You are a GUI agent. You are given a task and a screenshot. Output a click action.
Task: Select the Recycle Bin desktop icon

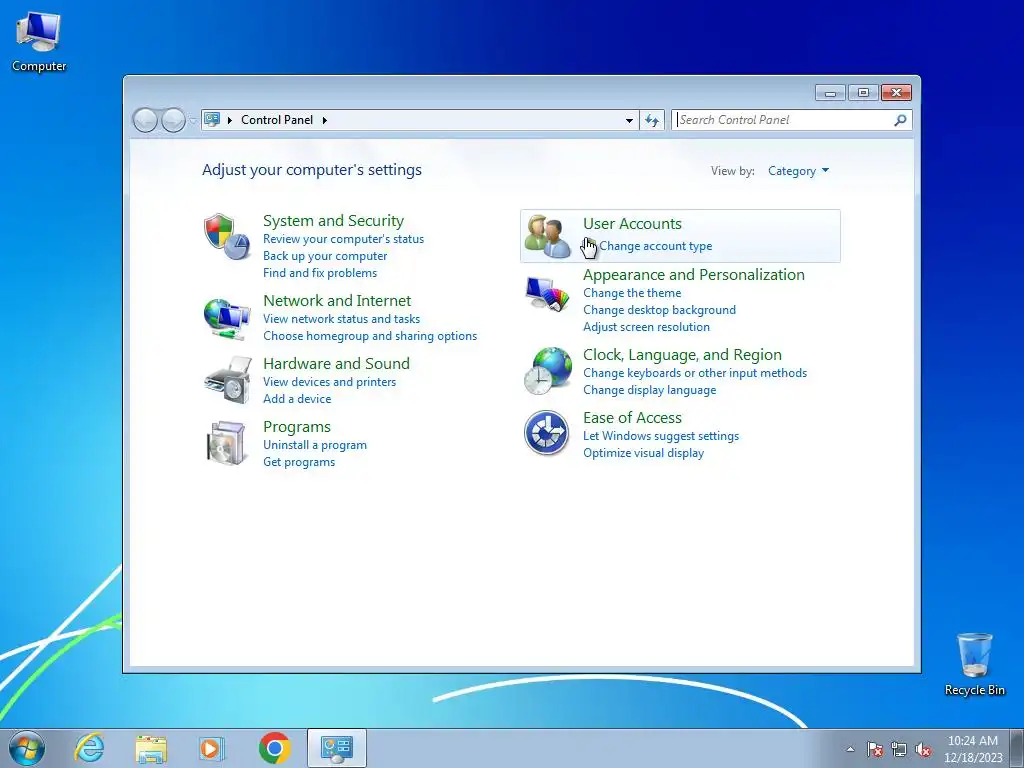974,664
